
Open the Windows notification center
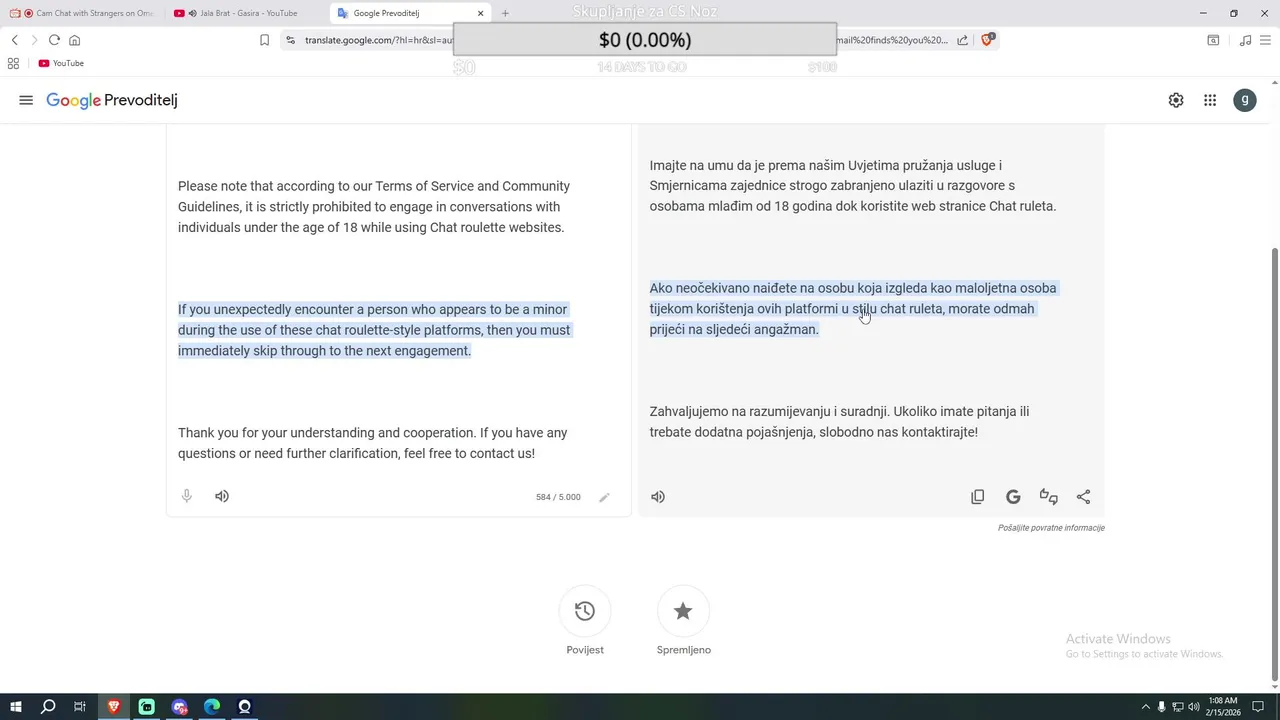(x=1258, y=707)
